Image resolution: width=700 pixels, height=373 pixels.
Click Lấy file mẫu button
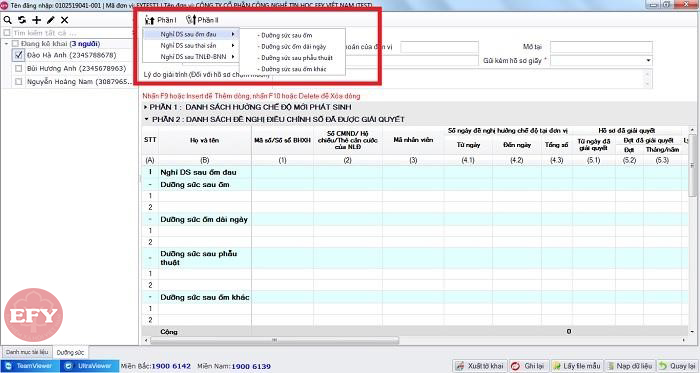point(577,366)
